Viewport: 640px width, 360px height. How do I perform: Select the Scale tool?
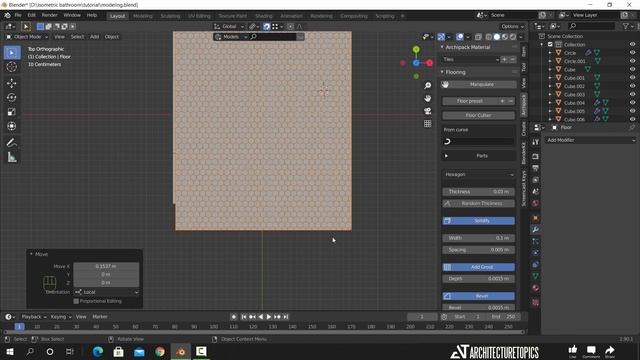[12, 112]
